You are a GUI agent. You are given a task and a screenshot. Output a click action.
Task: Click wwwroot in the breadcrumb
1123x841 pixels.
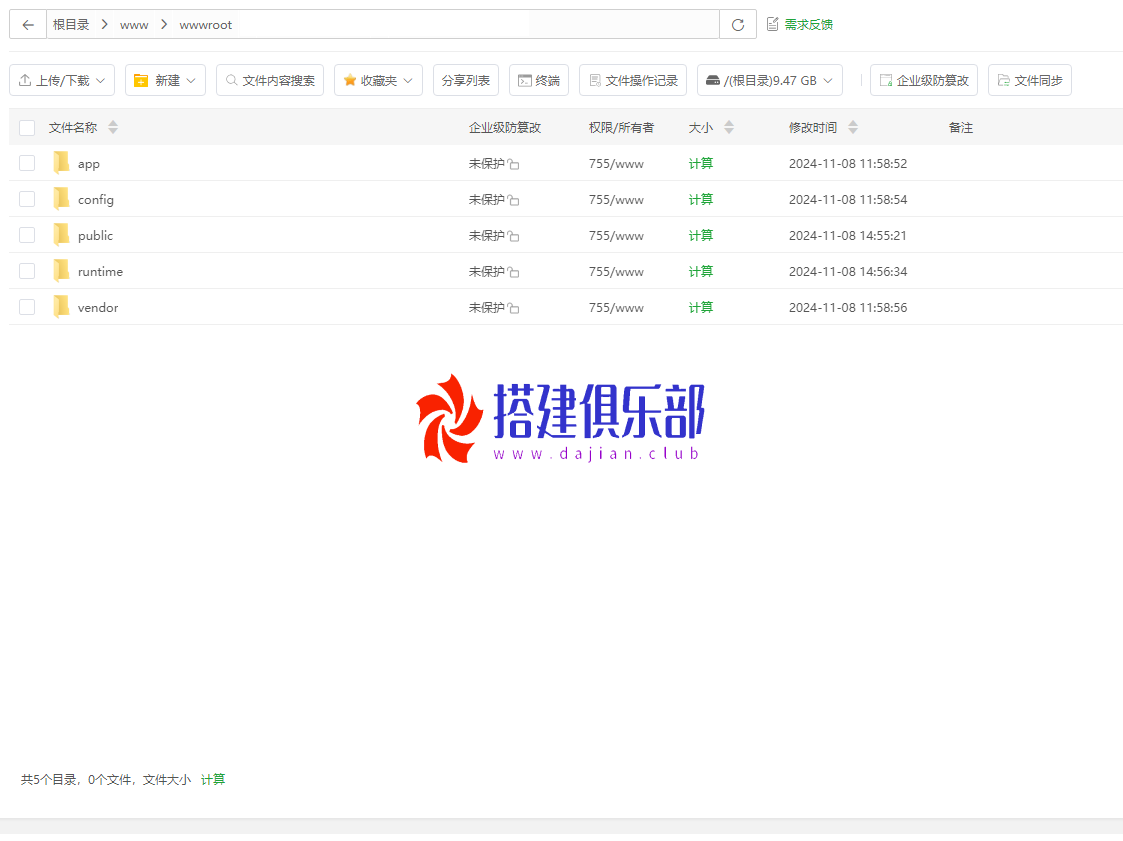pyautogui.click(x=206, y=25)
